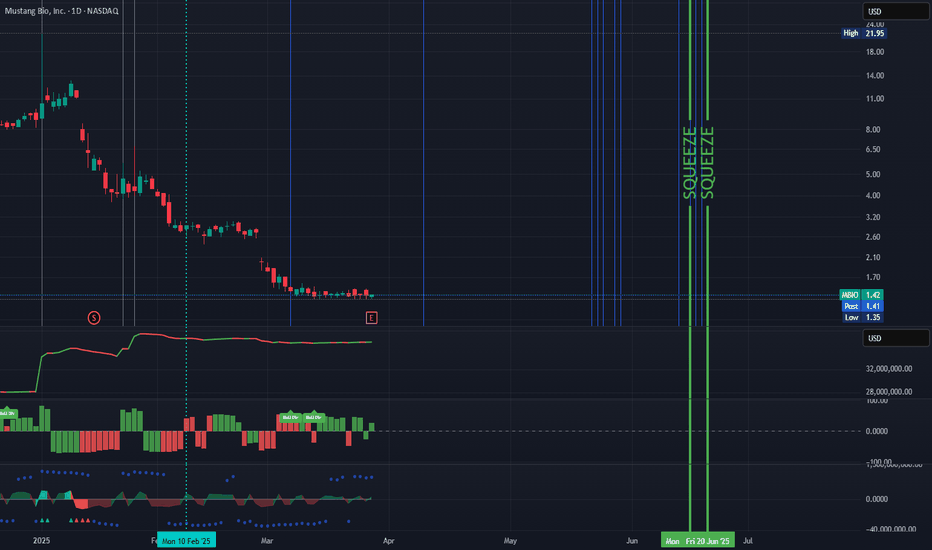Click the earnings 'E' event marker
The image size is (932, 550).
click(371, 318)
